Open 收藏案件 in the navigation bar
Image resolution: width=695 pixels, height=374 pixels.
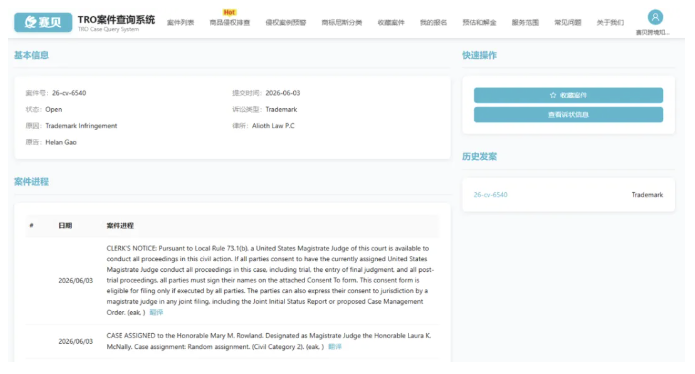coord(391,23)
